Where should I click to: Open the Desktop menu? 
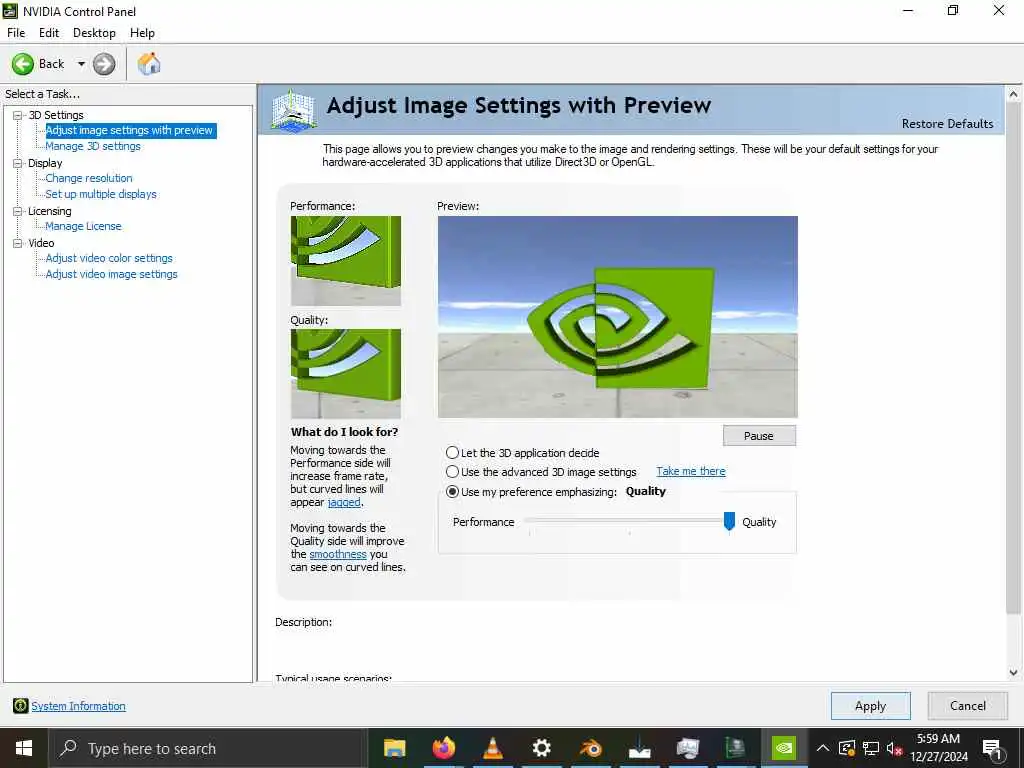[94, 33]
